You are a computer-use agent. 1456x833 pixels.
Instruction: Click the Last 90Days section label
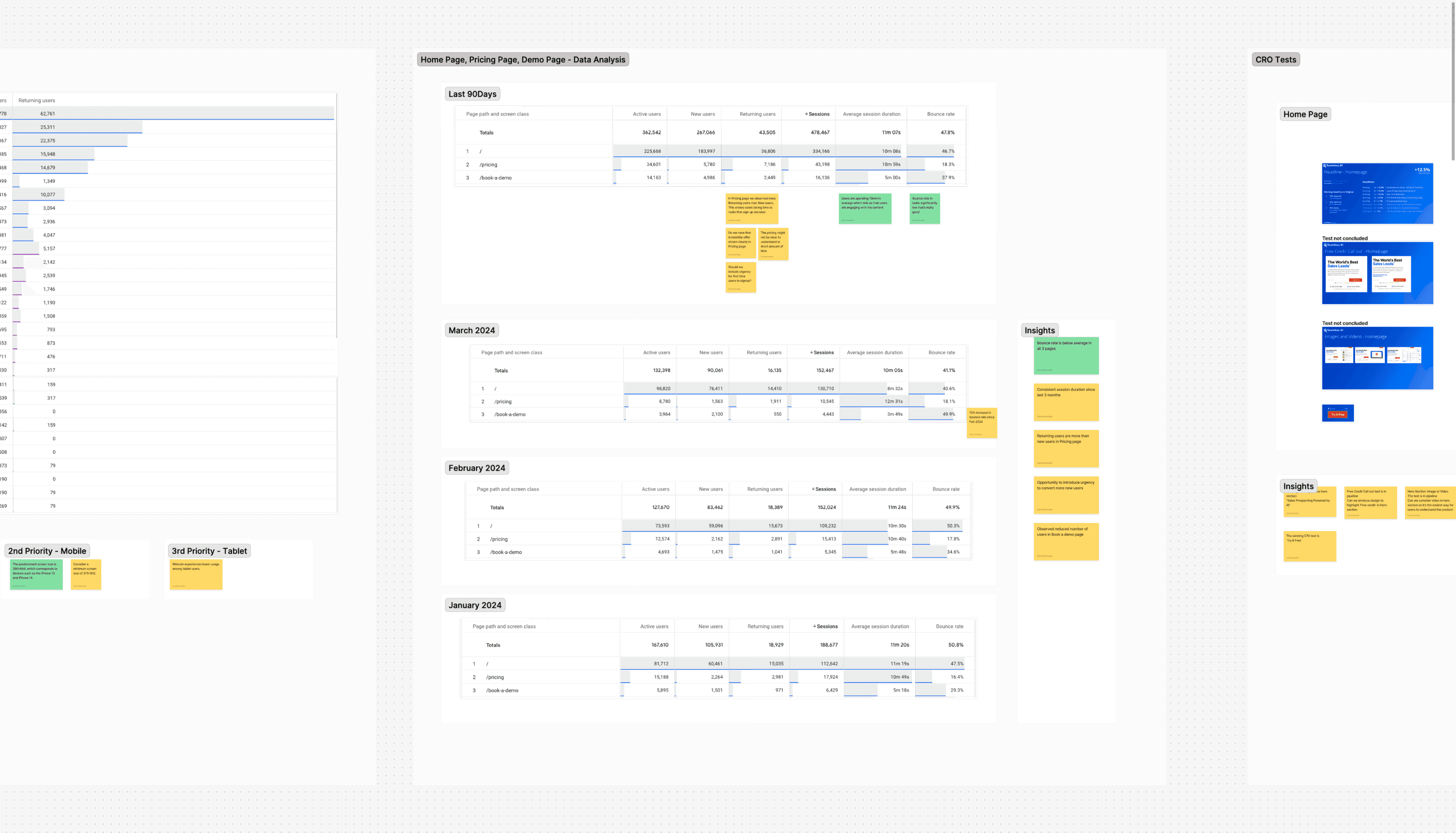coord(472,94)
